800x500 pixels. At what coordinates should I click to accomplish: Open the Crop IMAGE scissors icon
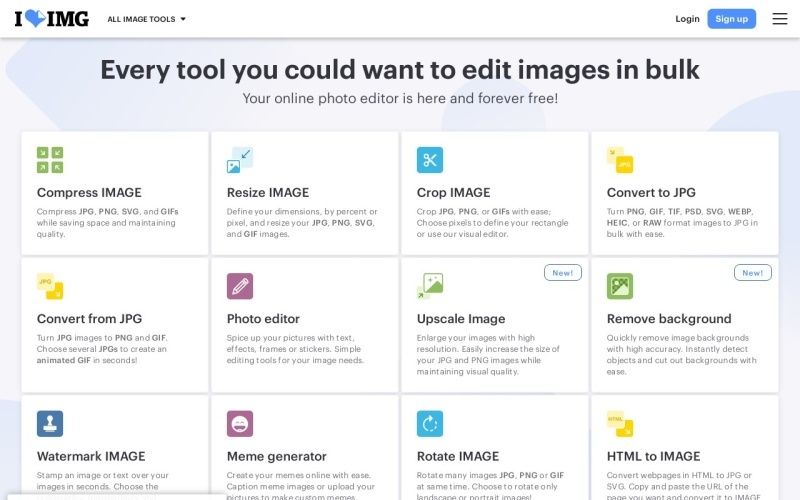(430, 160)
